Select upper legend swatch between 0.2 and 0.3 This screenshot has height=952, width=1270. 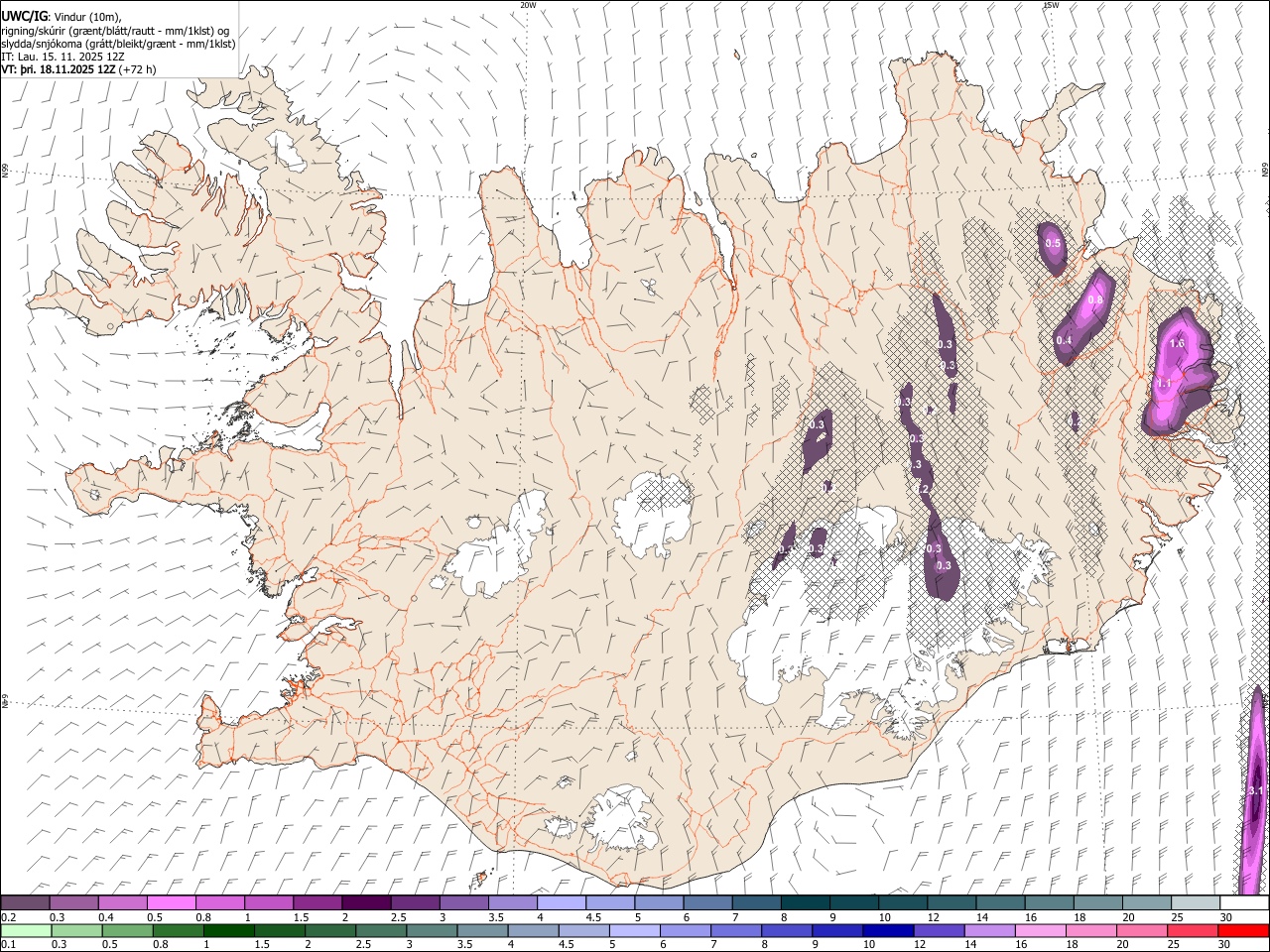click(25, 902)
